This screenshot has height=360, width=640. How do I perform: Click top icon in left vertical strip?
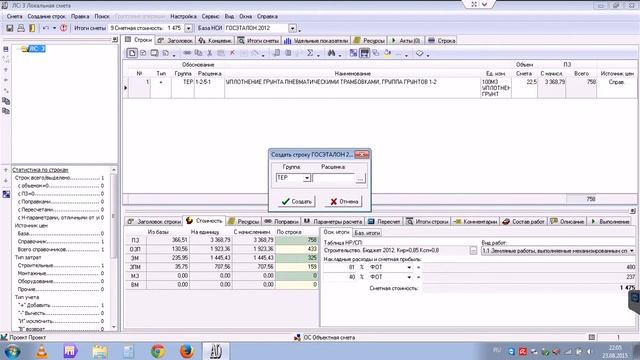coord(6,49)
